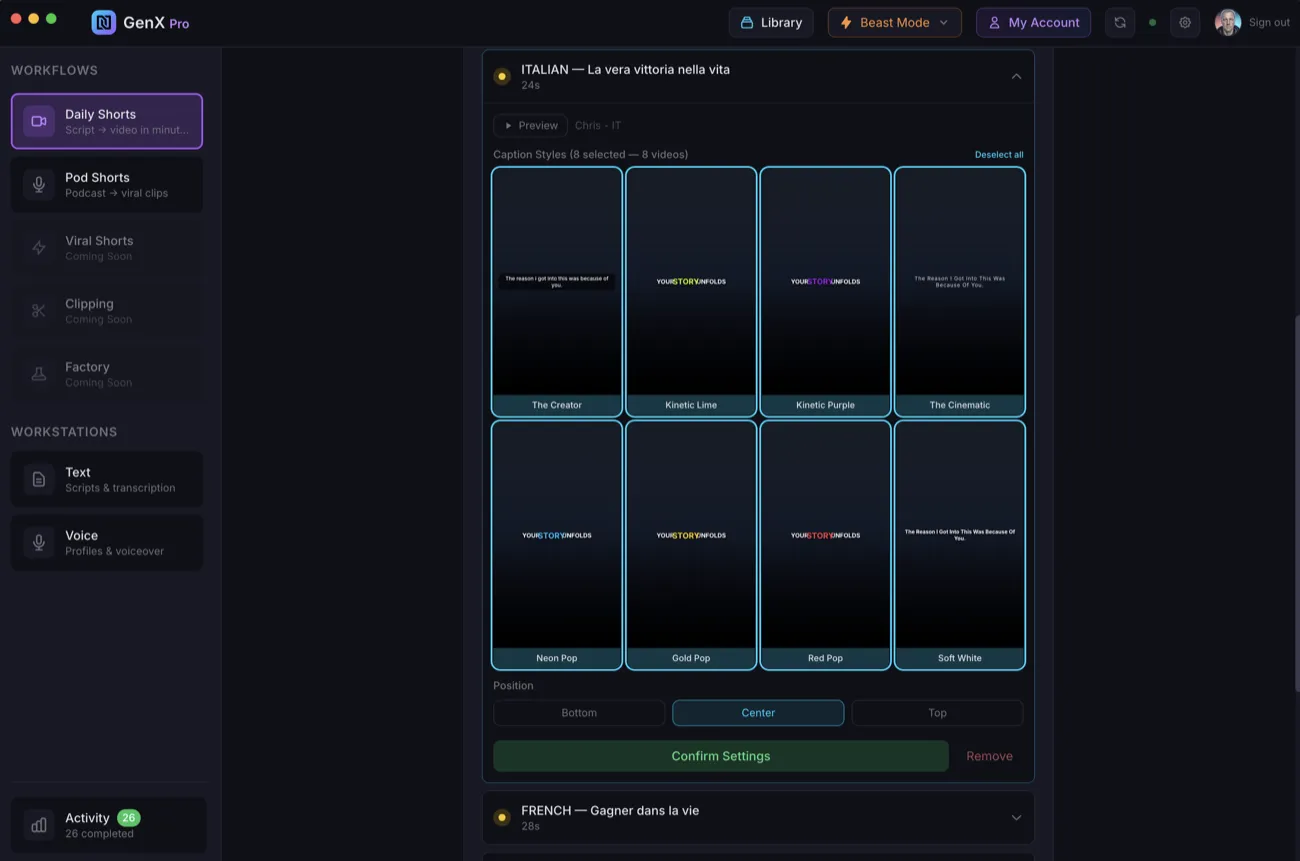1300x861 pixels.
Task: Open the Beast Mode dropdown
Action: (x=894, y=22)
